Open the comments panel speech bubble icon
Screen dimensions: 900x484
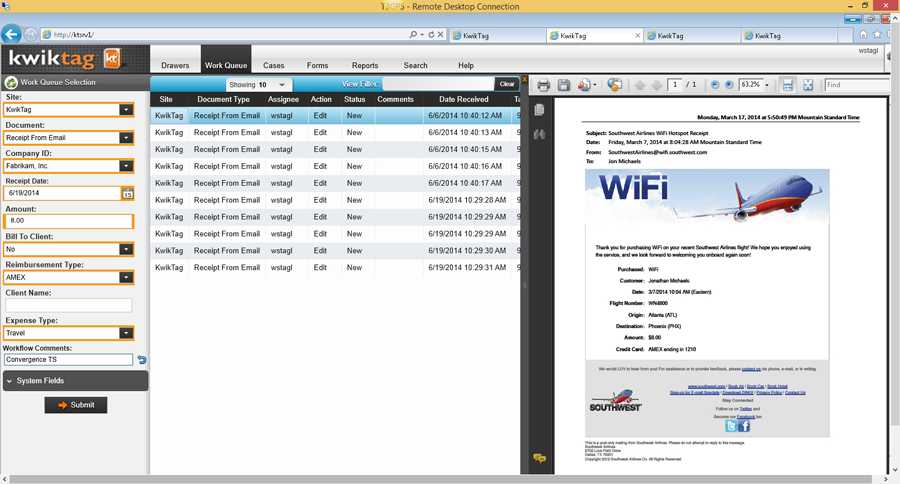click(x=539, y=458)
